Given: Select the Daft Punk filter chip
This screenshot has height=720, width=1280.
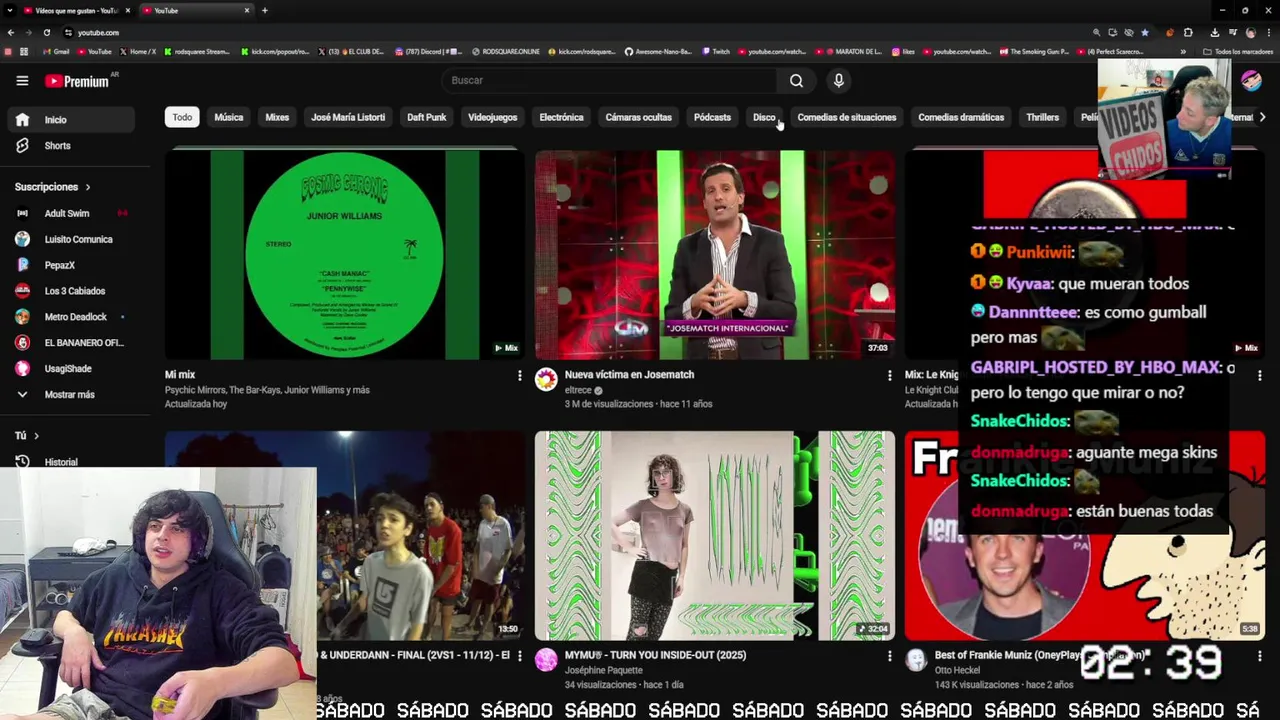Looking at the screenshot, I should (x=426, y=117).
